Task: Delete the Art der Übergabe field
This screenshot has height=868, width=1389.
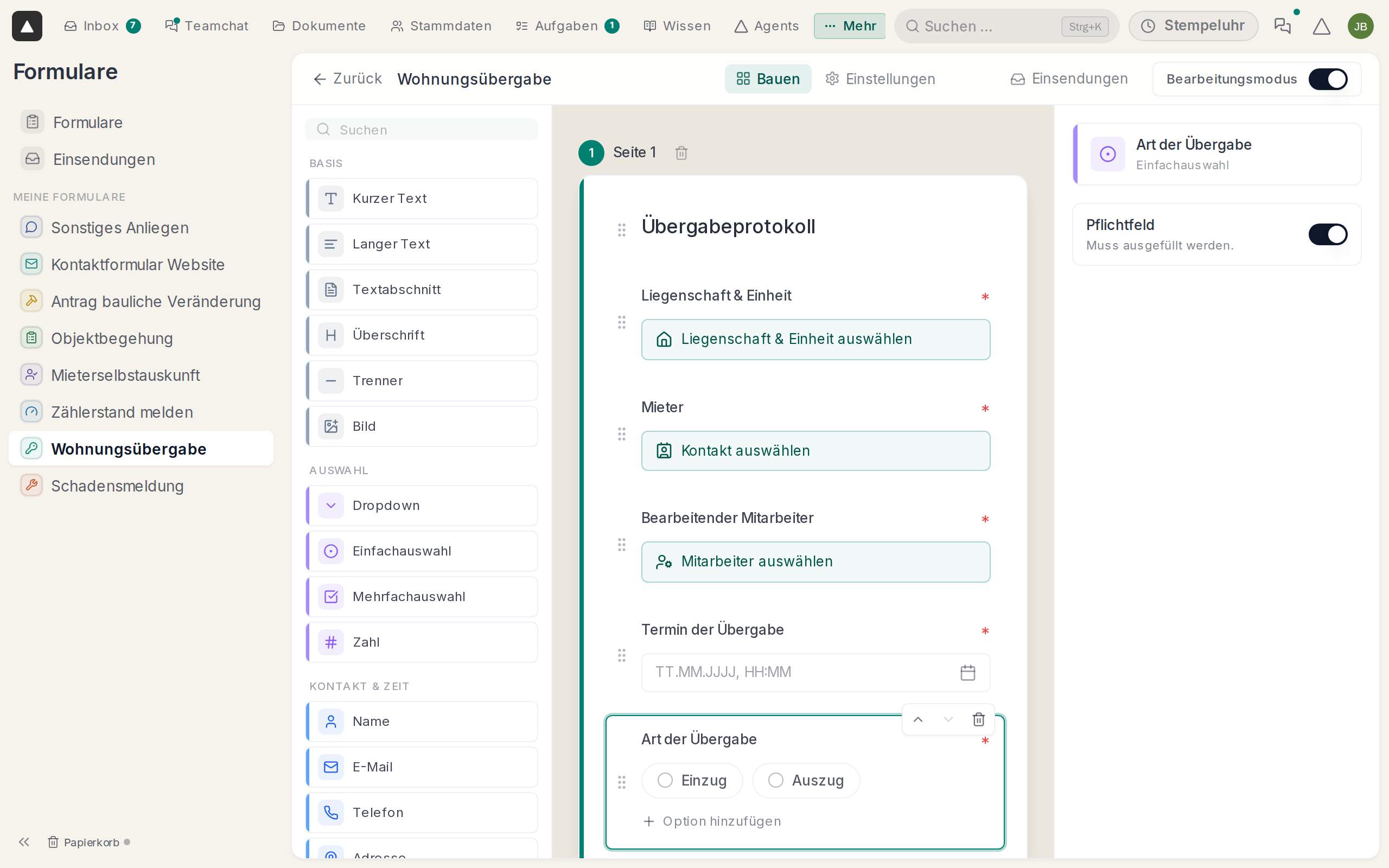Action: pyautogui.click(x=979, y=719)
